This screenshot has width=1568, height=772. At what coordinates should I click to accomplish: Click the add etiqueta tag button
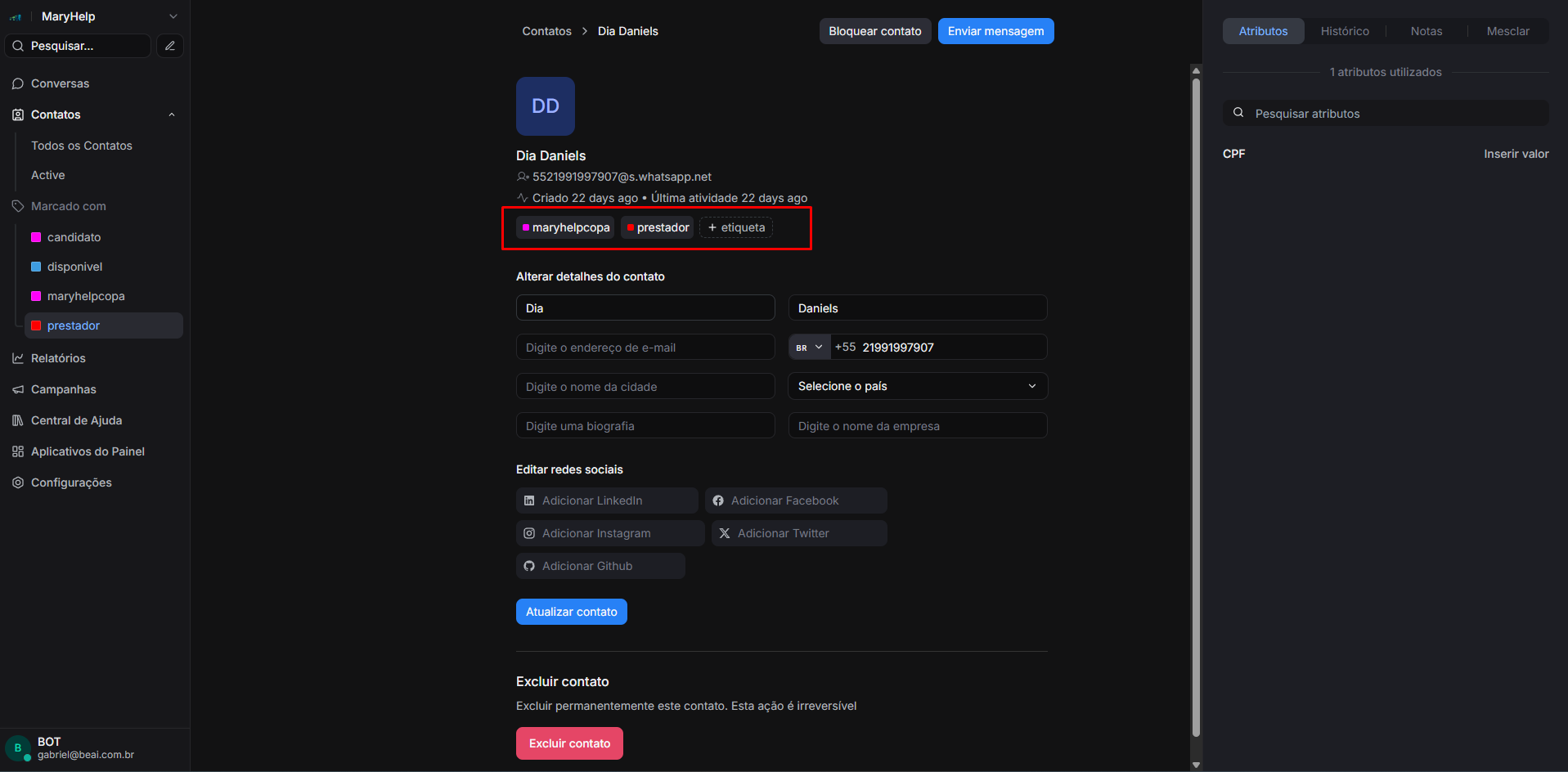pos(736,227)
